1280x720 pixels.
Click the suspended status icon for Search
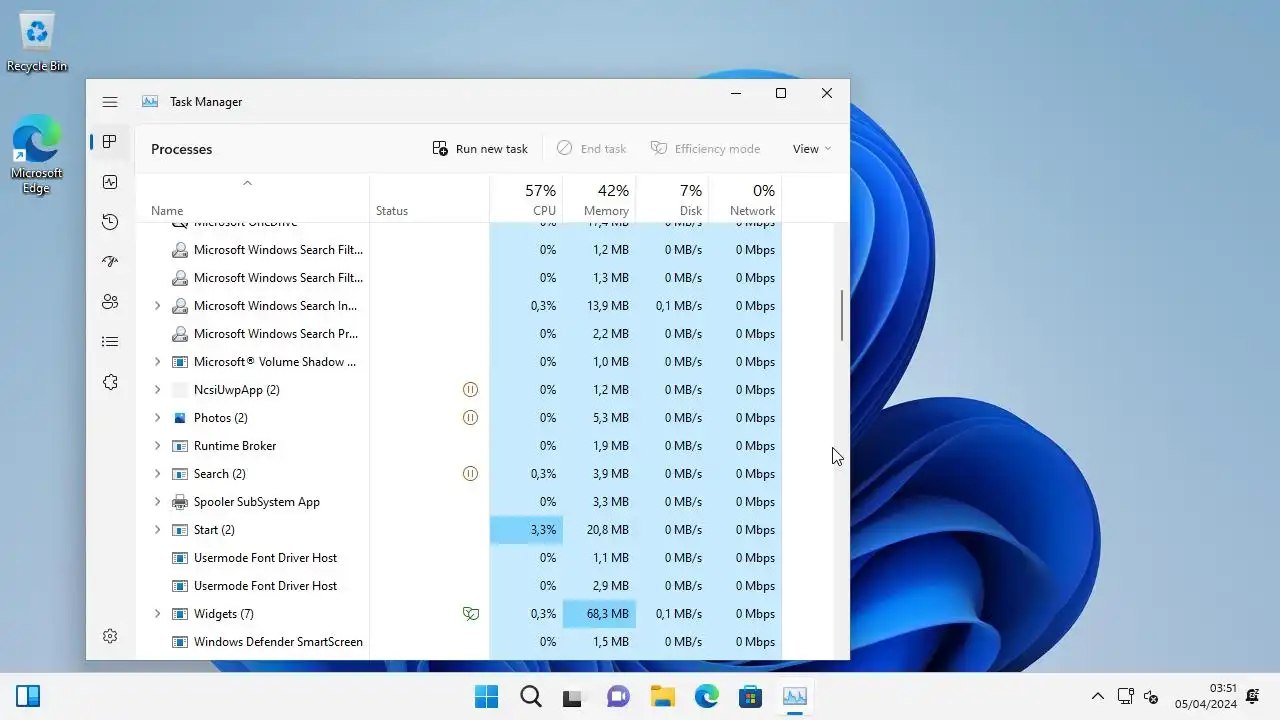[470, 474]
